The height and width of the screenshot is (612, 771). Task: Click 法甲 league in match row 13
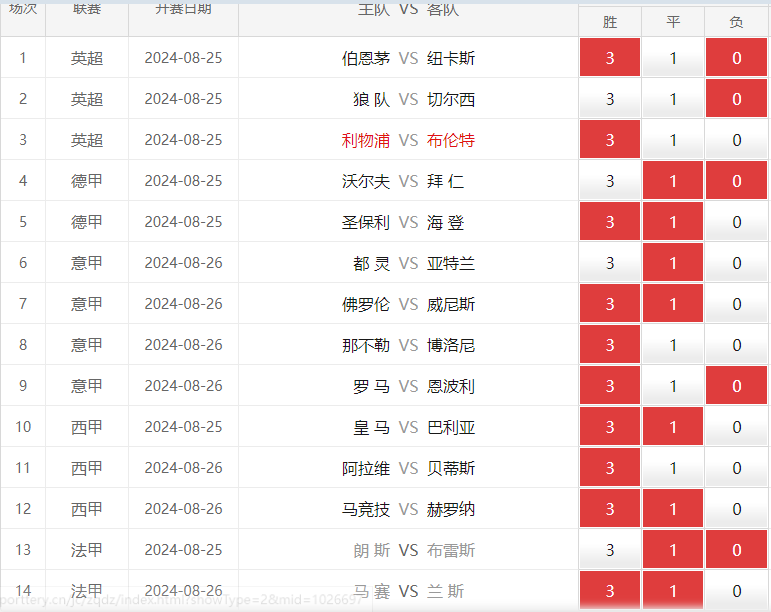87,550
